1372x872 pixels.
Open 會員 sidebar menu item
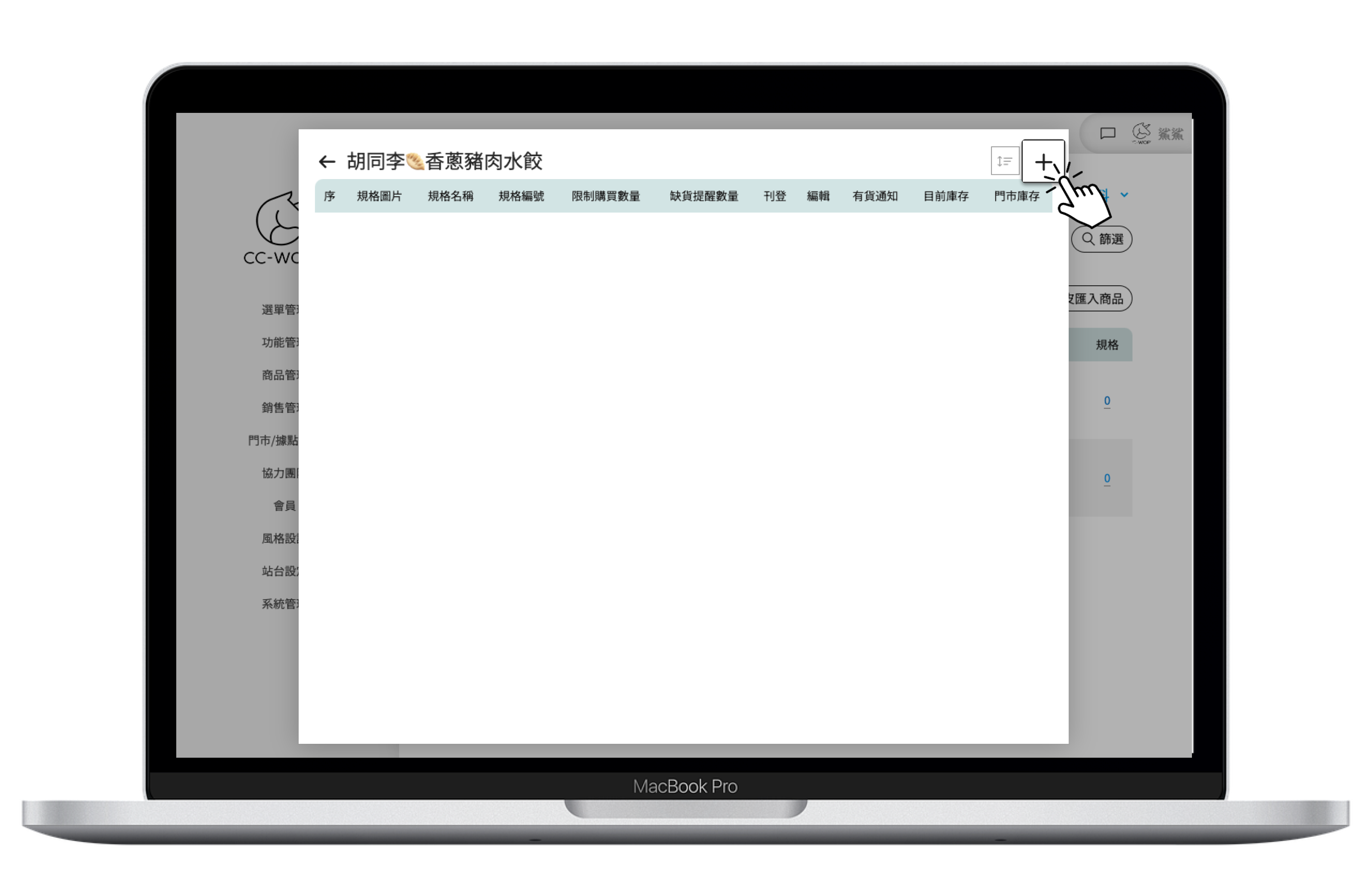click(284, 506)
